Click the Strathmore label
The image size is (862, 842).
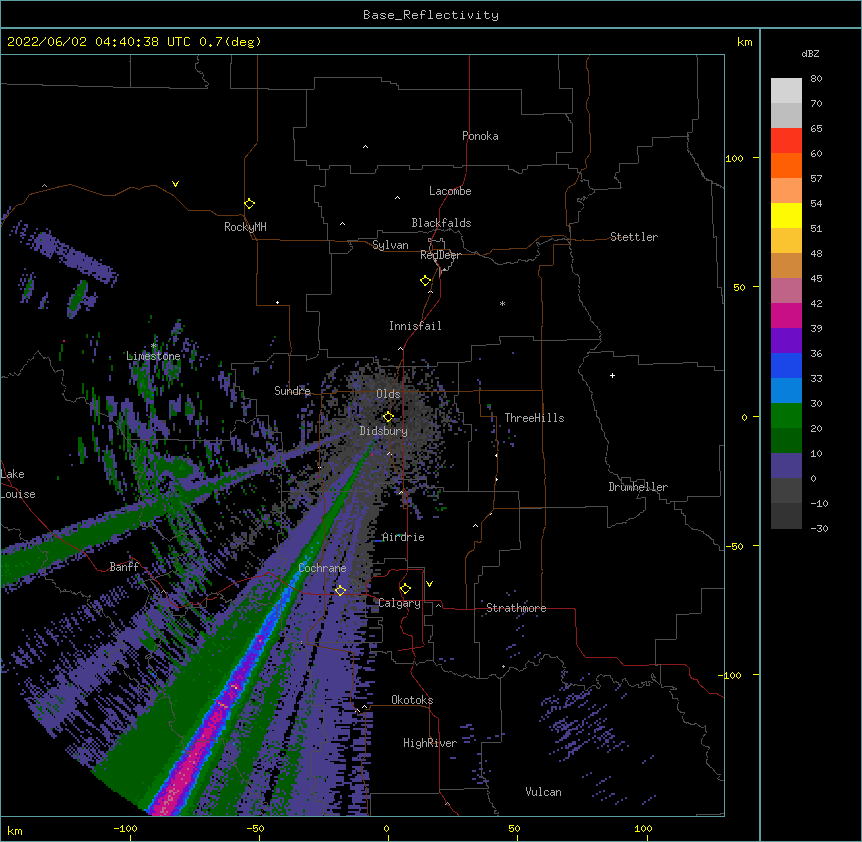coord(516,608)
